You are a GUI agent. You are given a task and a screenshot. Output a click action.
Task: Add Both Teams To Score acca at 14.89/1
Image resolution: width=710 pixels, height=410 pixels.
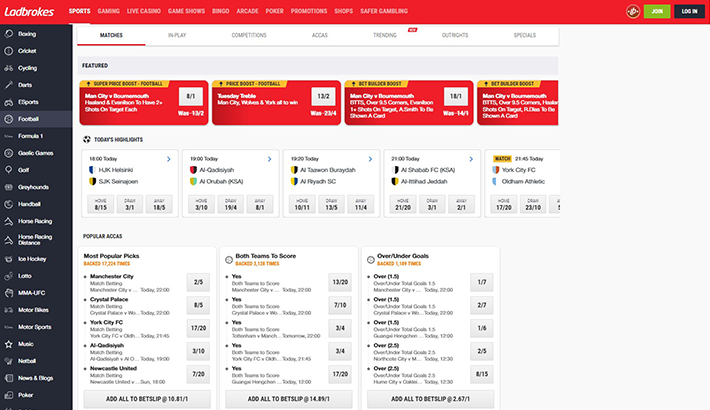[289, 399]
